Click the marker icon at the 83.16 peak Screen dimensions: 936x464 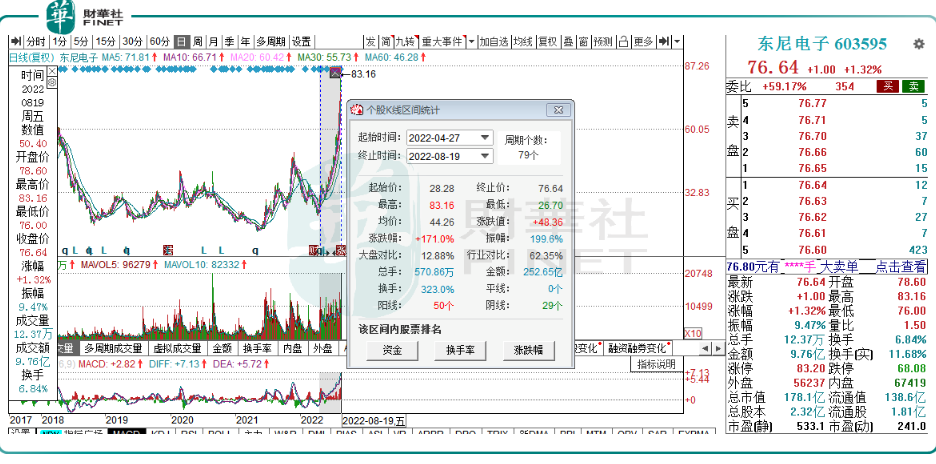tap(335, 73)
